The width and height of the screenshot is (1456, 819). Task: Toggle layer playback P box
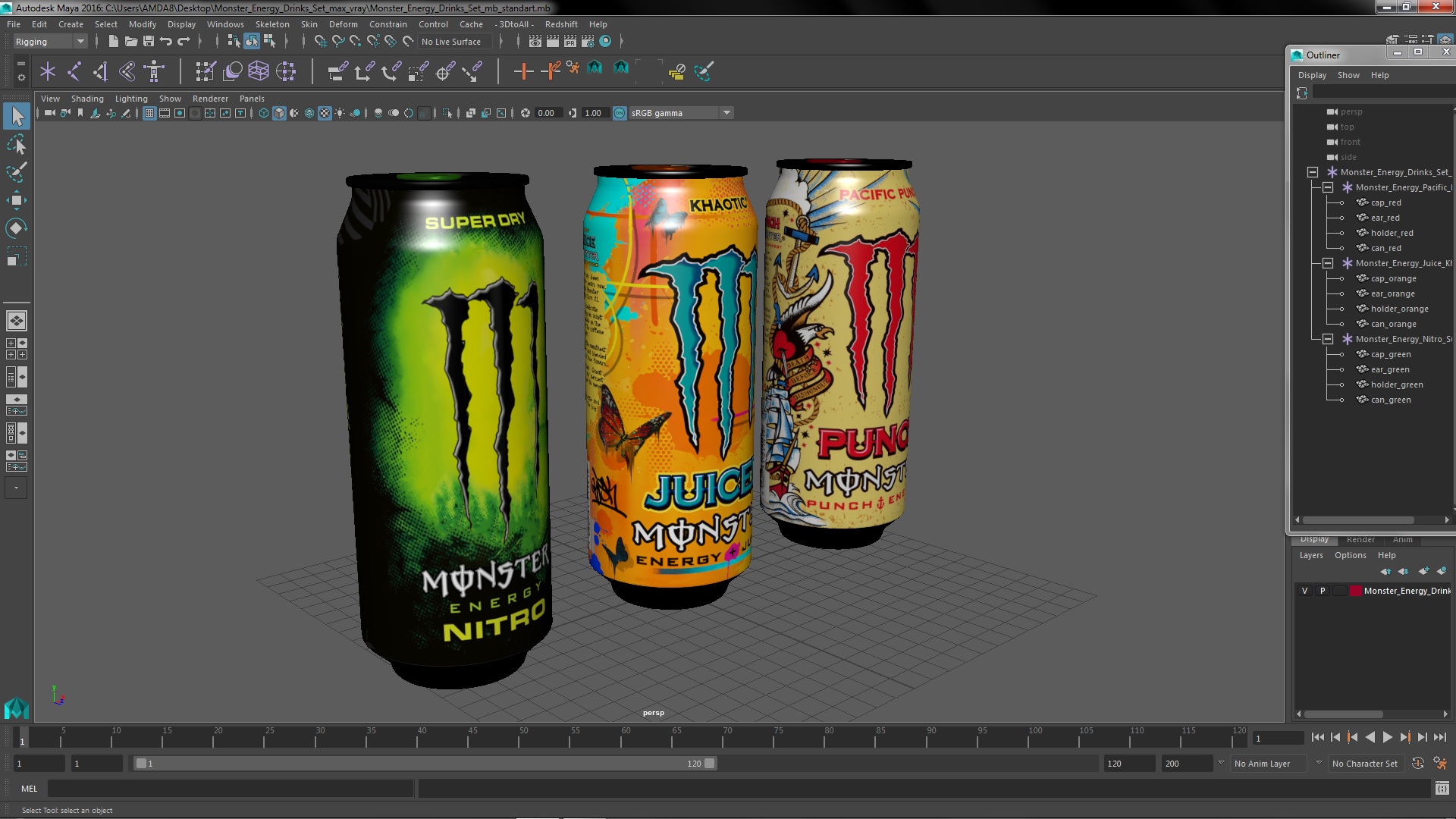point(1323,591)
